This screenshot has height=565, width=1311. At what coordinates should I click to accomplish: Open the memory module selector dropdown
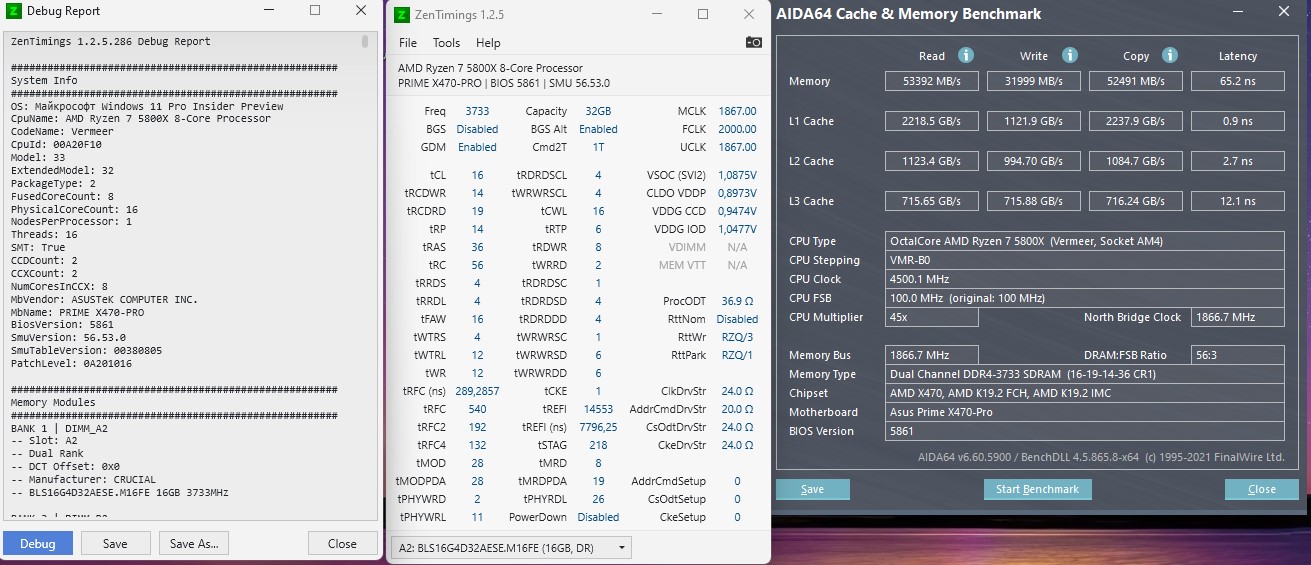[510, 547]
